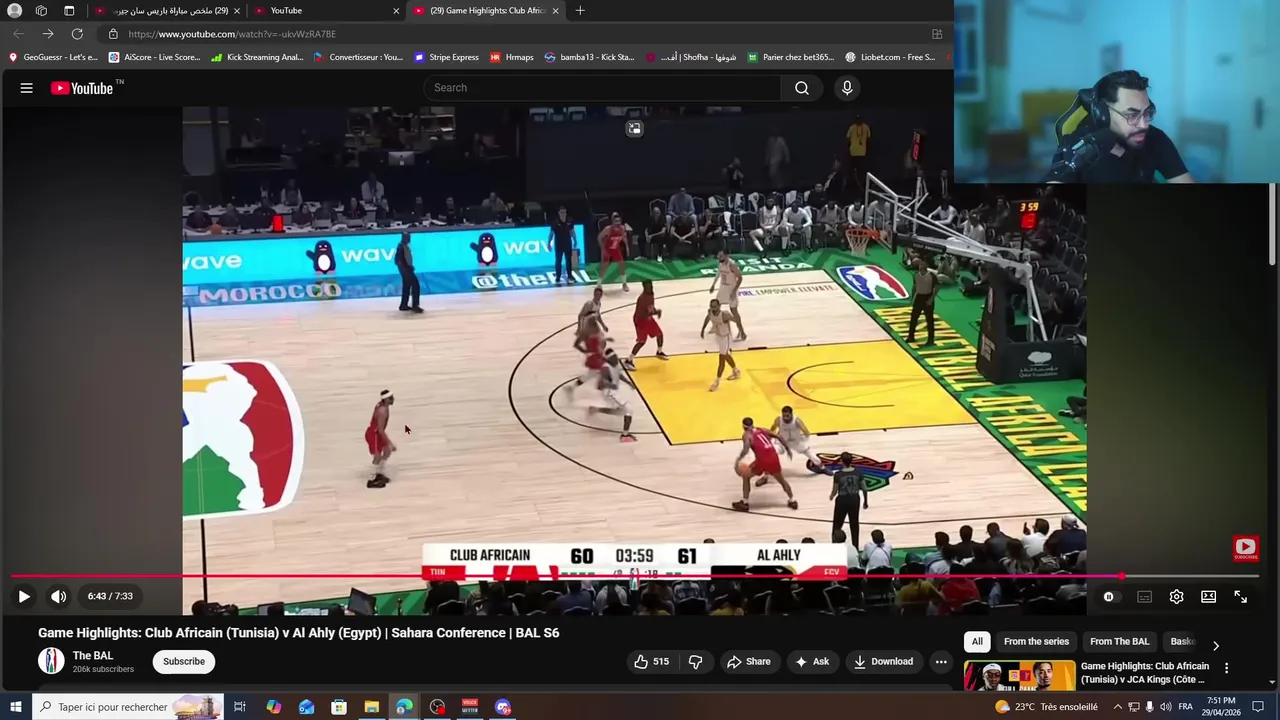Close the Game Highlights tab

(555, 11)
